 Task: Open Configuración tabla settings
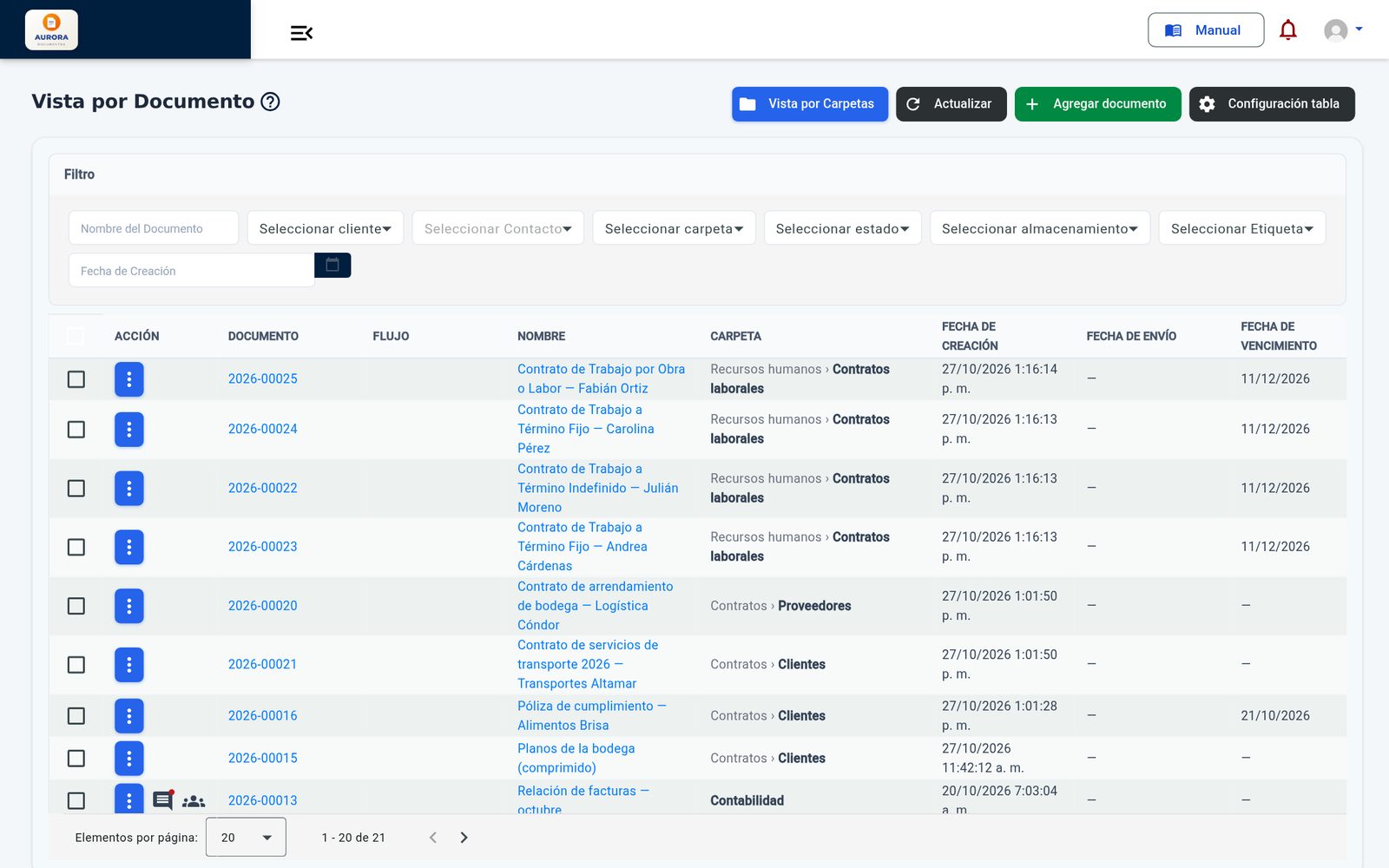pos(1272,104)
